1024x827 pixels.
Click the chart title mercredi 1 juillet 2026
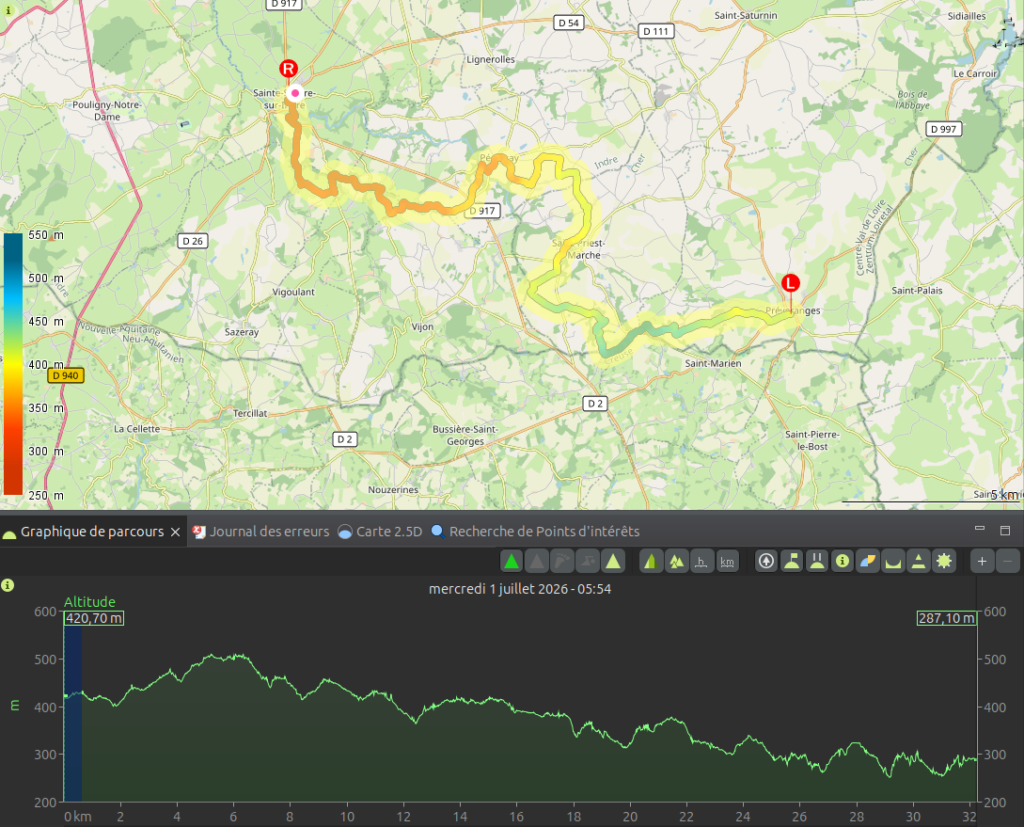coord(520,589)
